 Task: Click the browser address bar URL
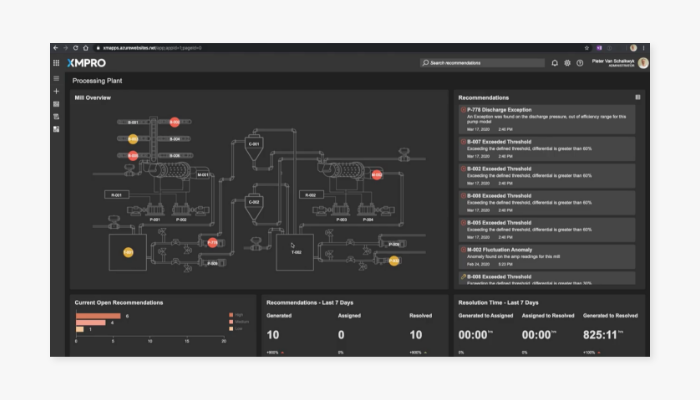[152, 48]
